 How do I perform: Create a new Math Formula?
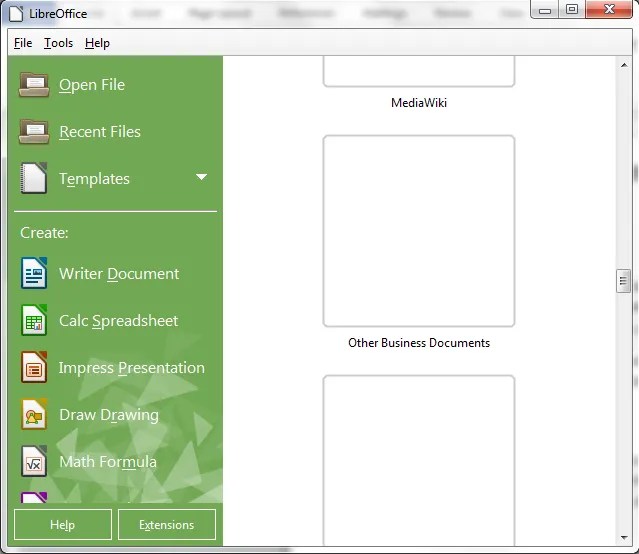108,462
